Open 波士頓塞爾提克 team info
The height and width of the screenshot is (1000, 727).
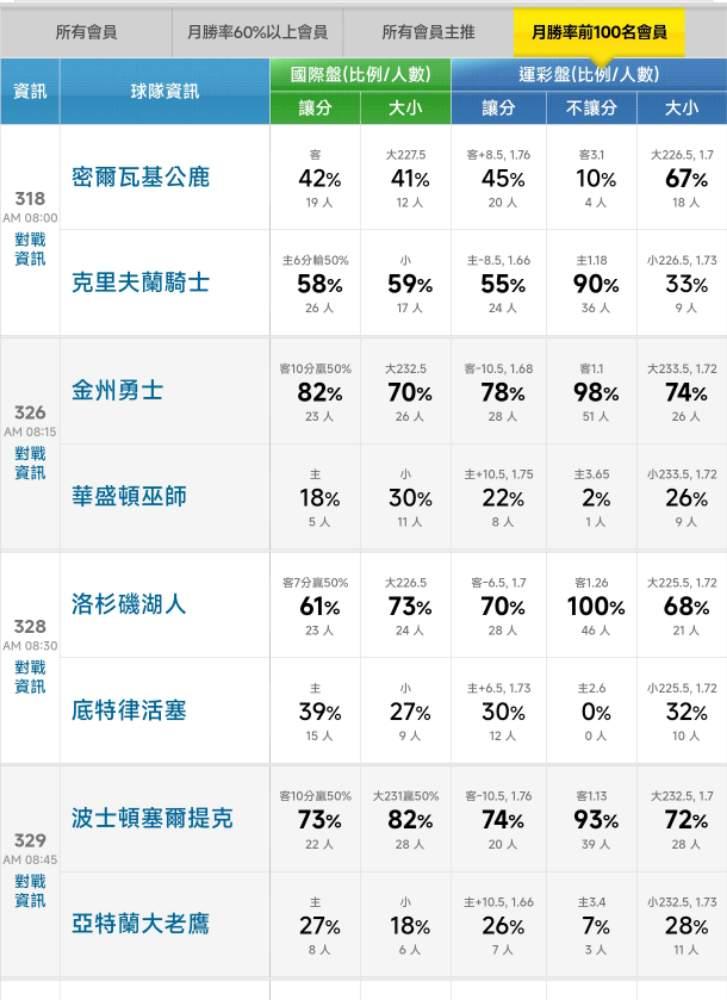tap(152, 818)
